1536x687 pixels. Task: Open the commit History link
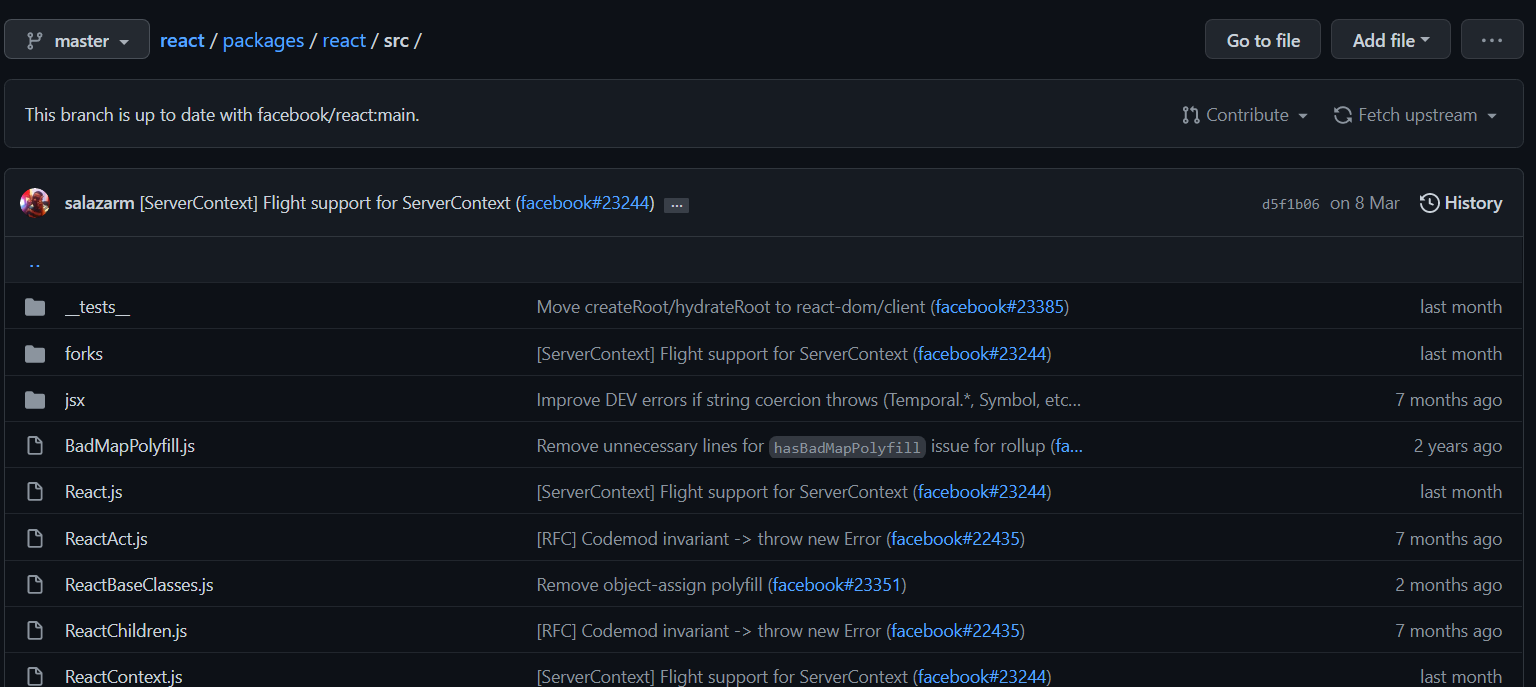[x=1461, y=203]
